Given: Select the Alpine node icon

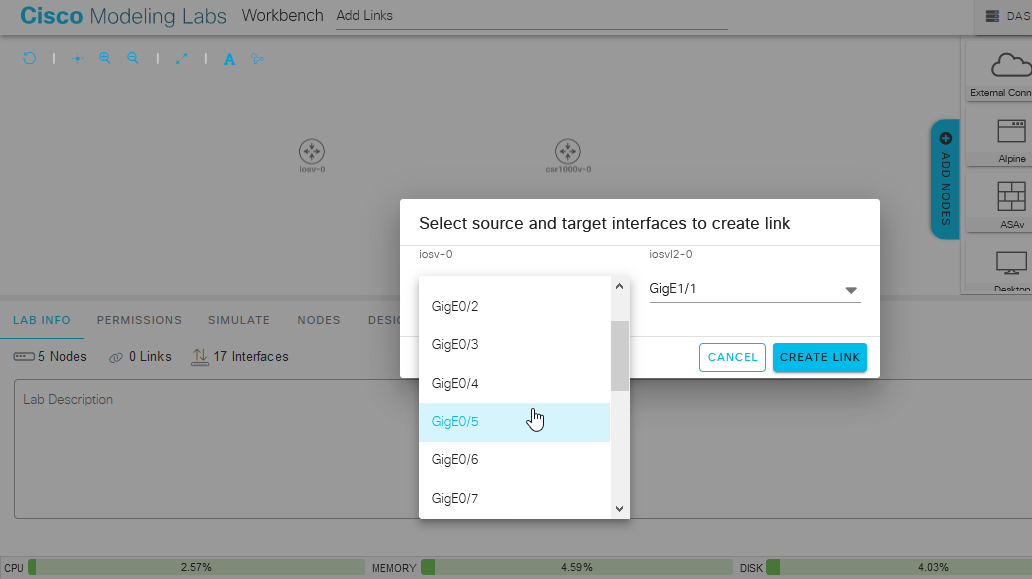Looking at the screenshot, I should click(x=1012, y=132).
